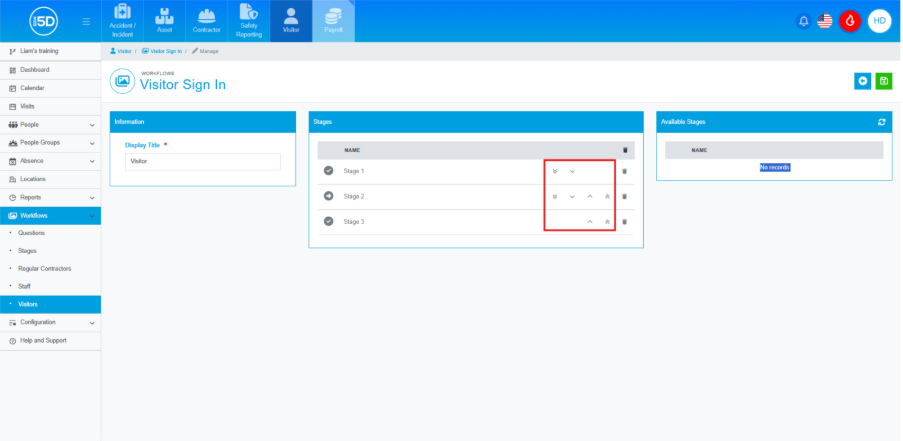This screenshot has width=903, height=441.
Task: Toggle the Stage 3 checkmark status icon
Action: click(329, 221)
